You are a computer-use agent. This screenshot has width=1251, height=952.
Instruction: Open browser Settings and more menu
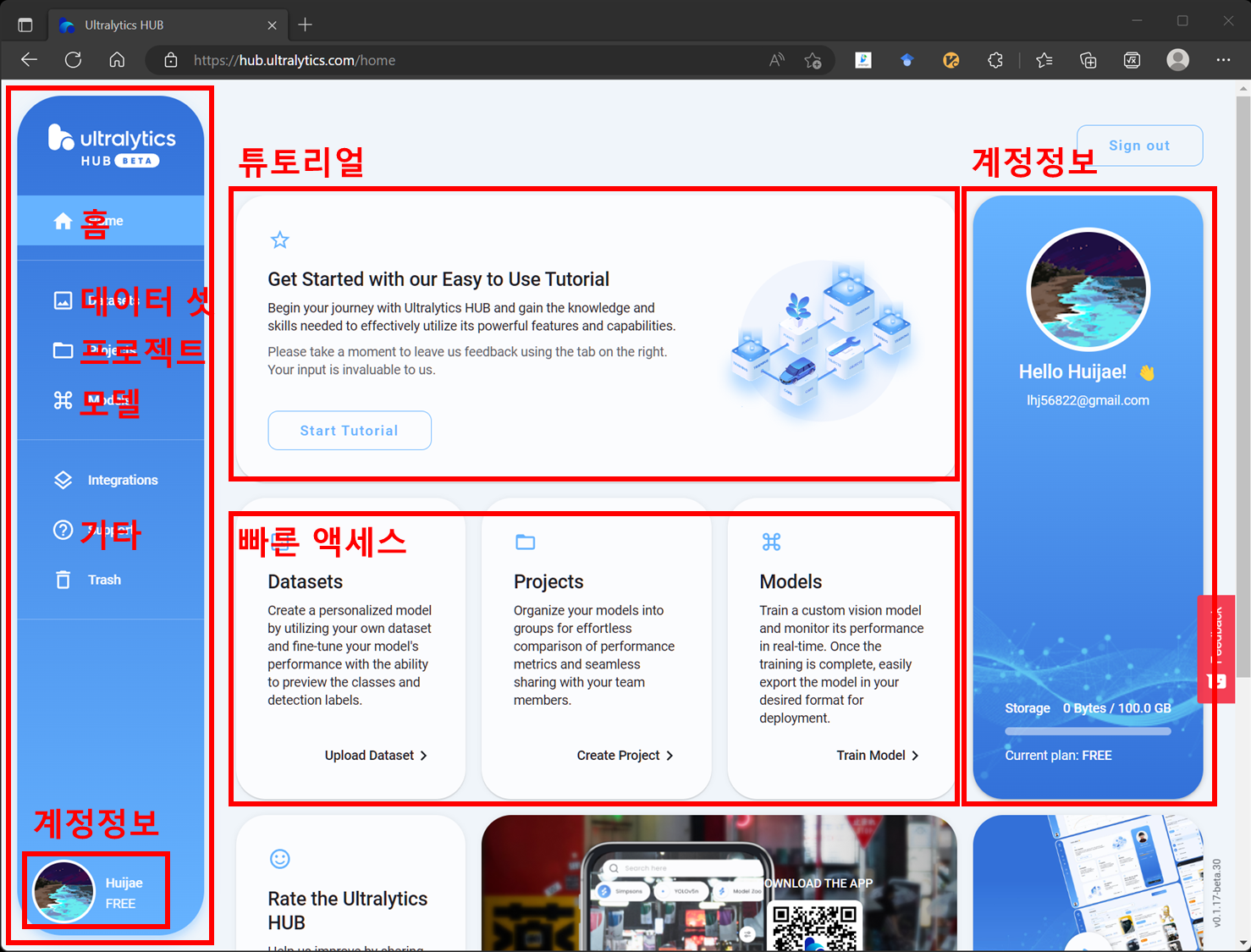coord(1223,60)
